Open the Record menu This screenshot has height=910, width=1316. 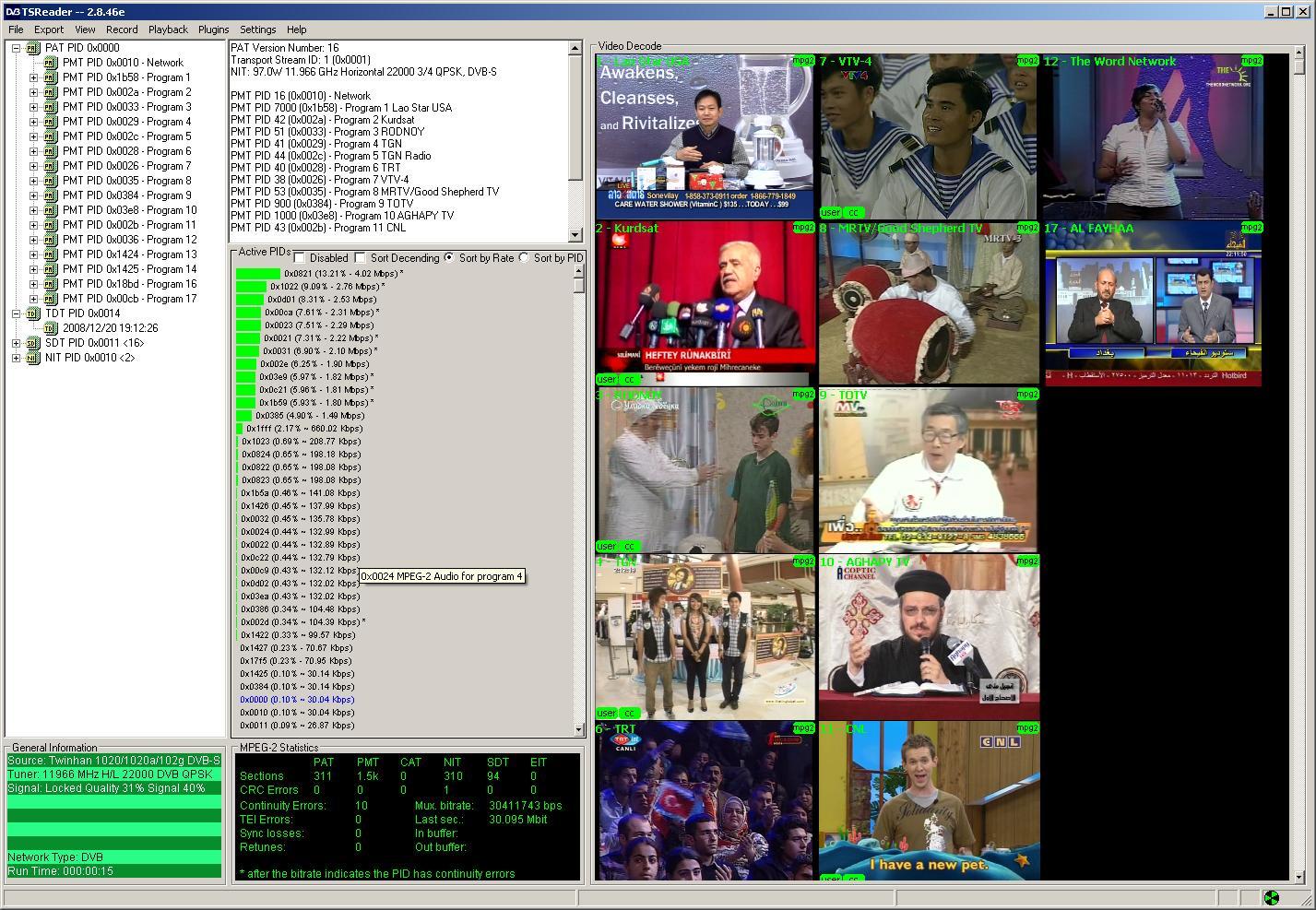(122, 30)
